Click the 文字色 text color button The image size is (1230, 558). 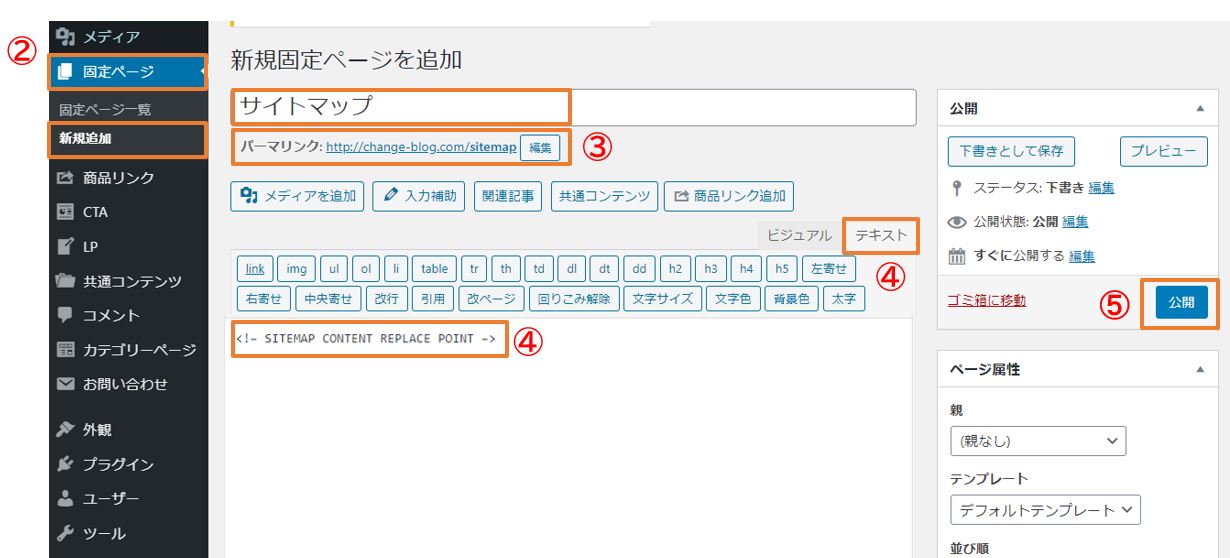tap(732, 298)
